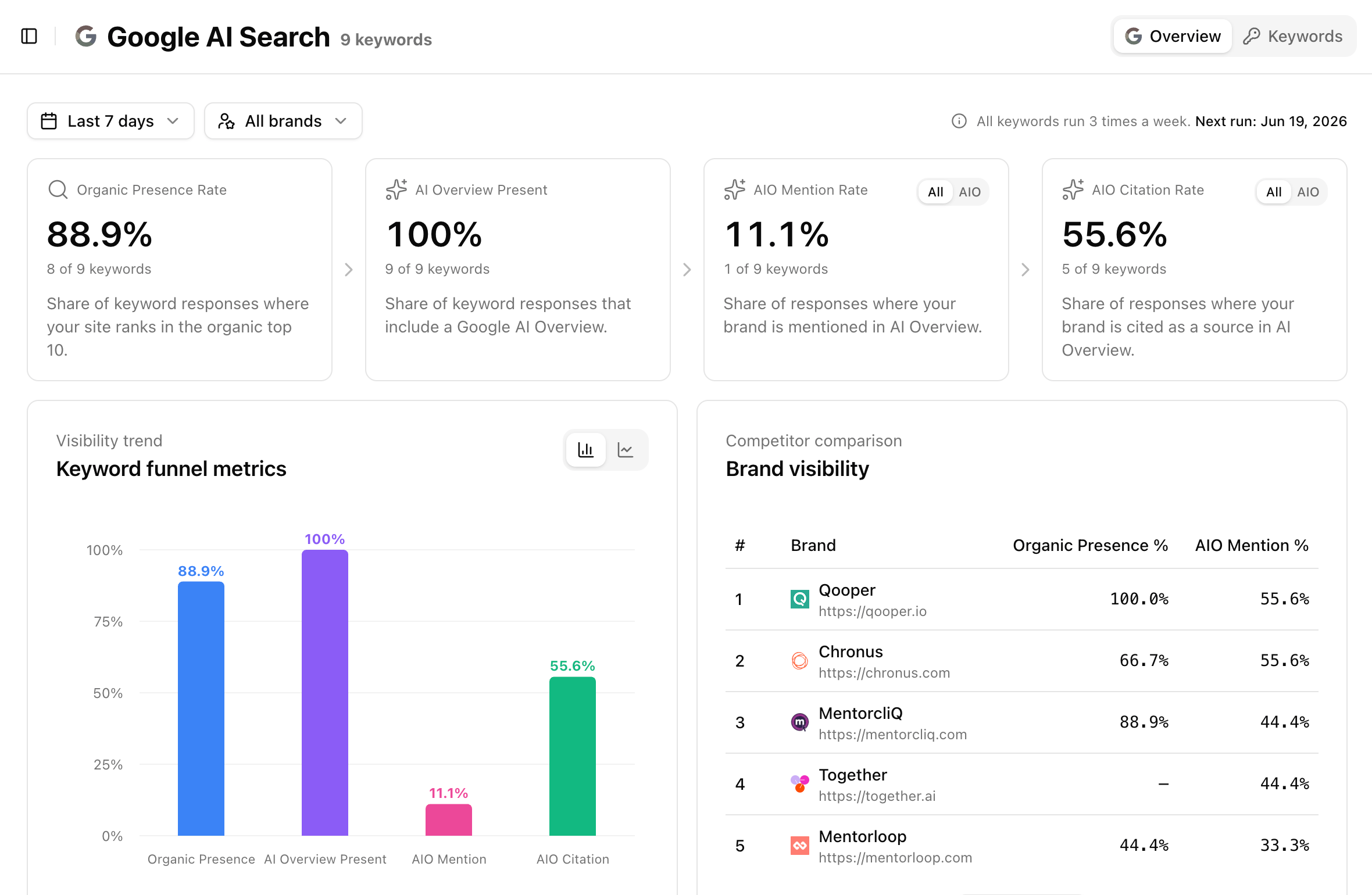The height and width of the screenshot is (895, 1372).
Task: Click chevron after AIO Mention Rate card
Action: click(x=1026, y=270)
